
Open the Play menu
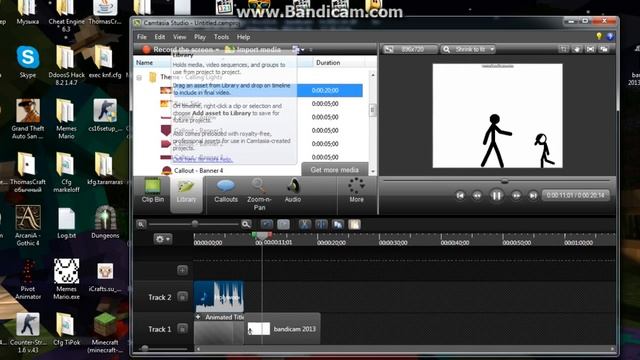tap(200, 37)
